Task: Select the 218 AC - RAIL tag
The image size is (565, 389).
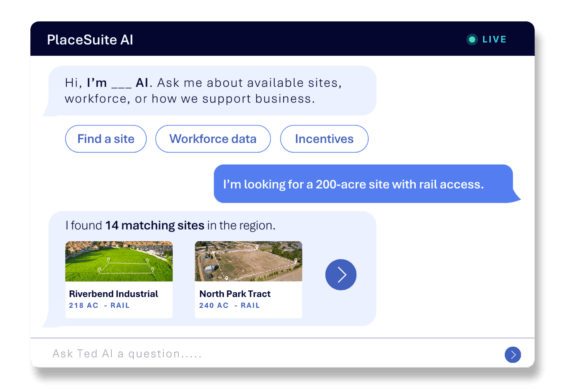Action: [99, 305]
